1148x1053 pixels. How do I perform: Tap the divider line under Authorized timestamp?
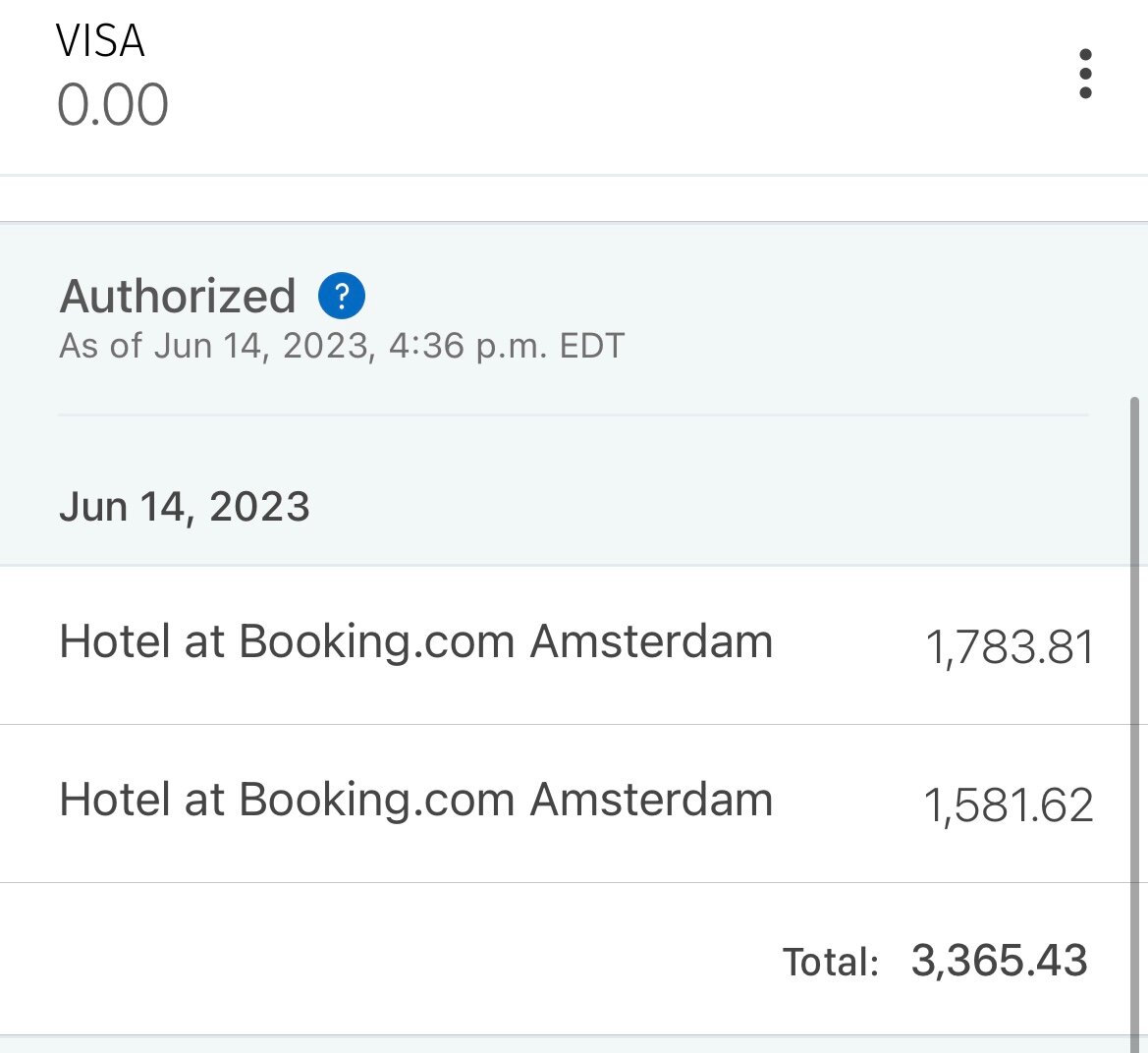point(574,415)
